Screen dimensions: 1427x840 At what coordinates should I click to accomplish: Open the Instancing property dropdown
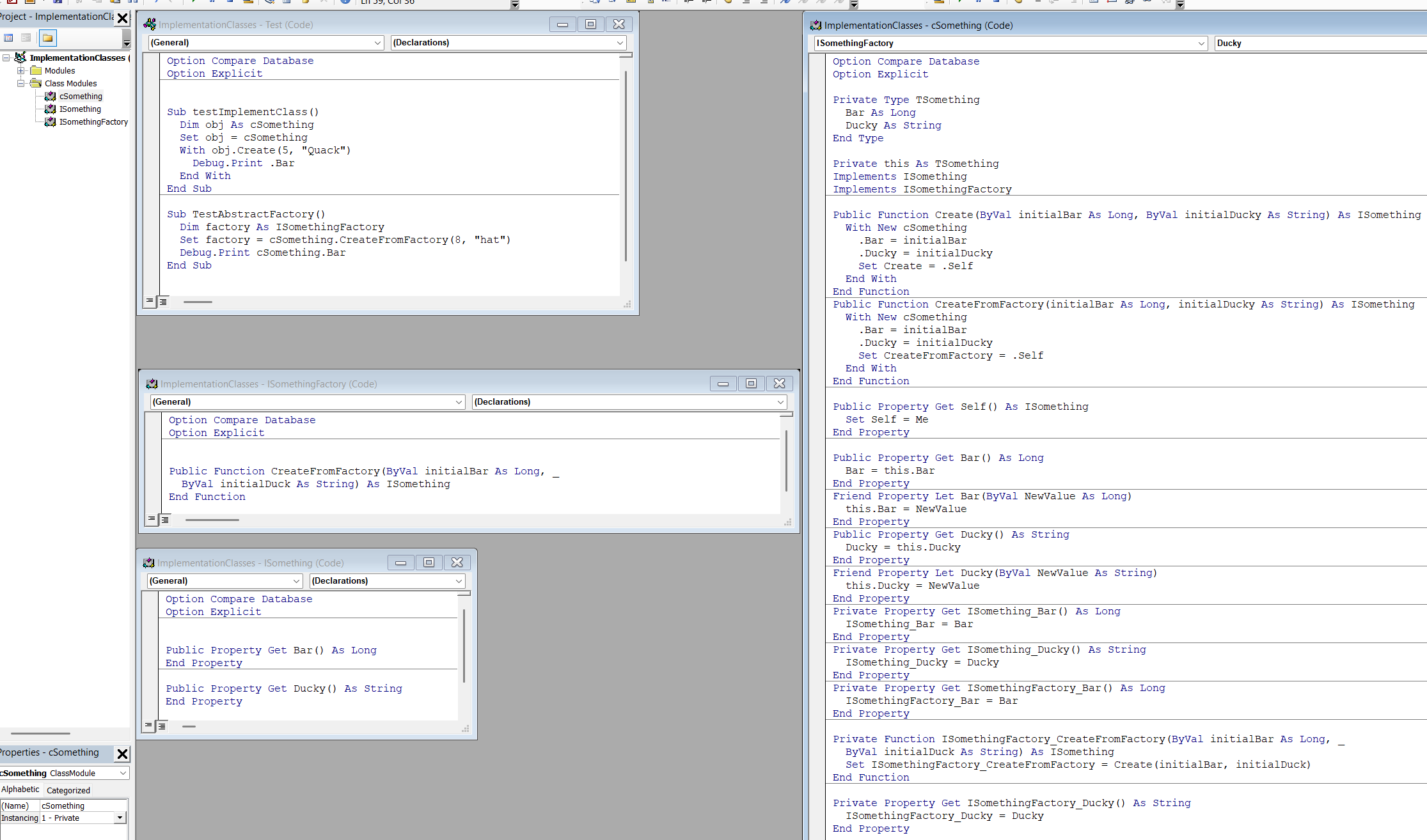120,818
